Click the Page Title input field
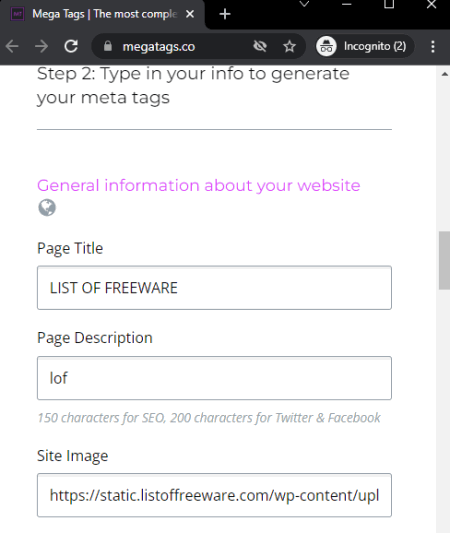The height and width of the screenshot is (533, 450). [214, 288]
